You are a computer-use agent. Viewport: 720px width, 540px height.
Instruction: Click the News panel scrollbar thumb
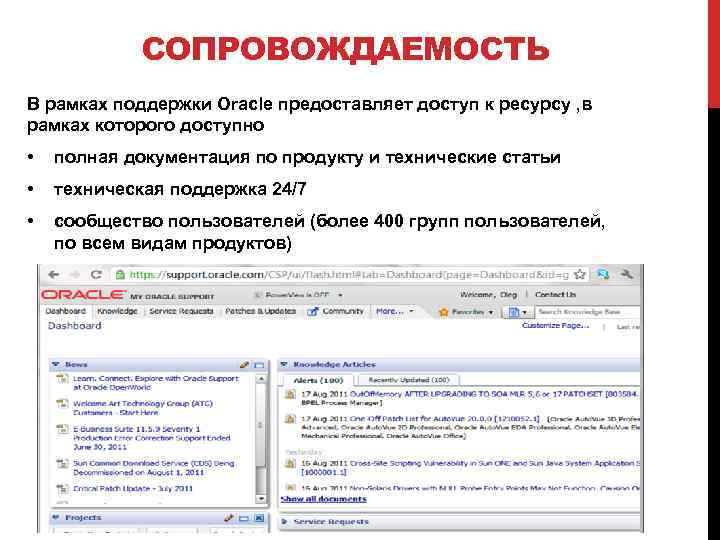click(261, 427)
